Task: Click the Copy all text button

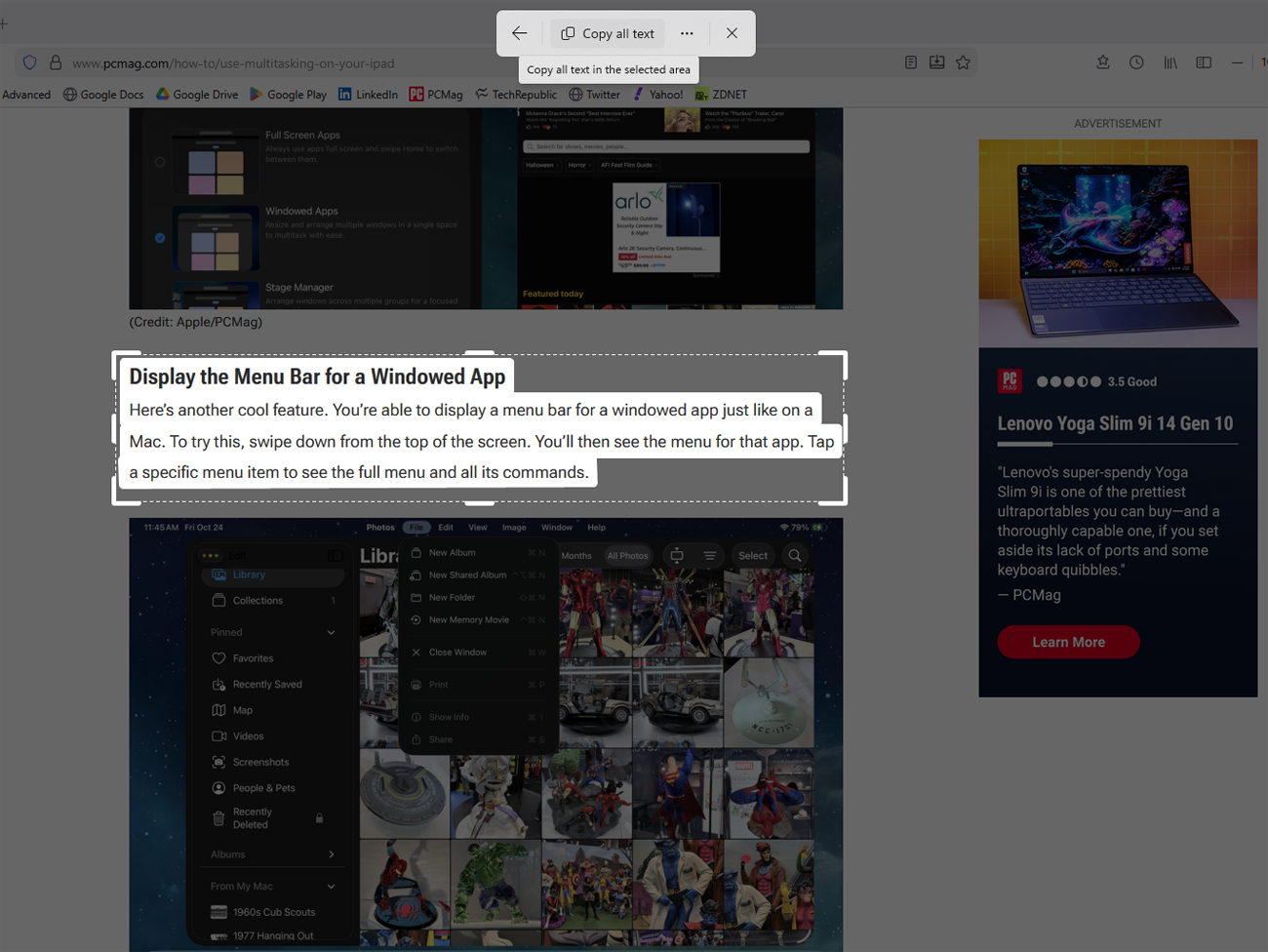Action: [607, 33]
